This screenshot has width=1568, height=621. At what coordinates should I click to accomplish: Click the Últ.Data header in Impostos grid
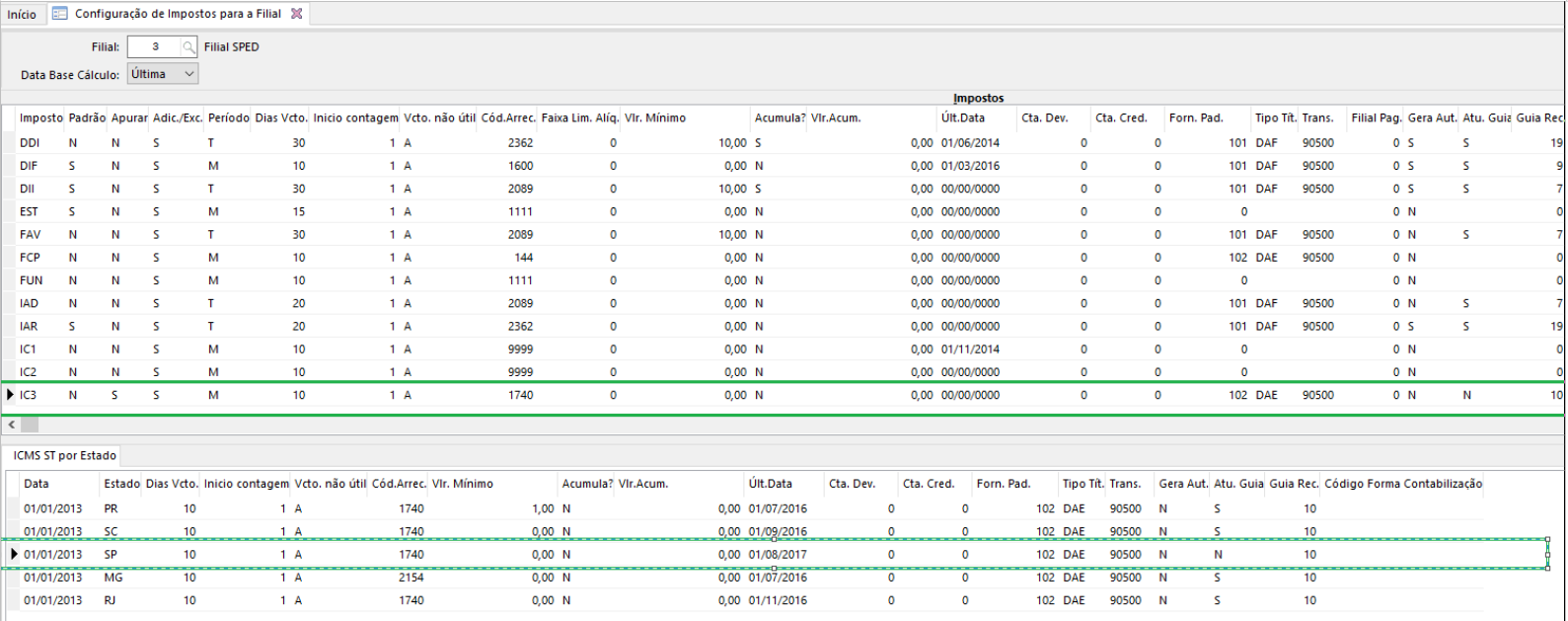(962, 118)
